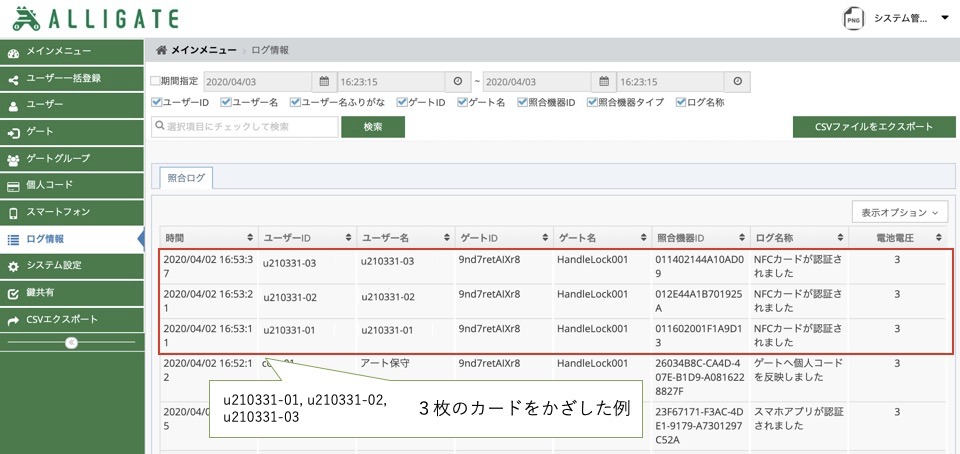Enable the 期間指定 checkbox
The height and width of the screenshot is (454, 960).
tap(155, 81)
